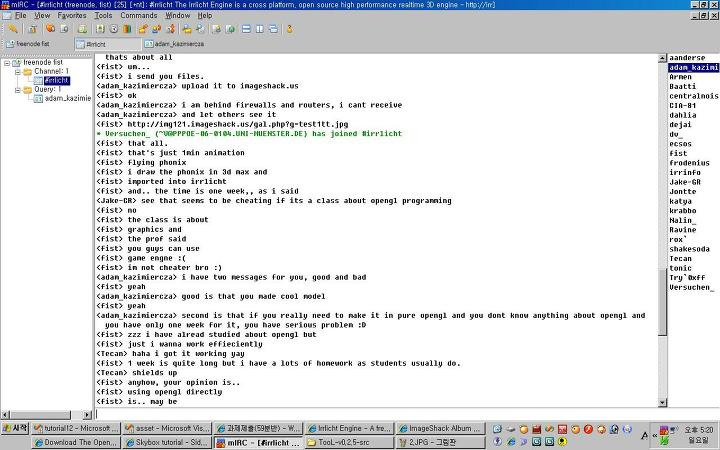The width and height of the screenshot is (720, 450).
Task: Switch to tutorial12 - Microsoft taskbar button
Action: point(76,428)
